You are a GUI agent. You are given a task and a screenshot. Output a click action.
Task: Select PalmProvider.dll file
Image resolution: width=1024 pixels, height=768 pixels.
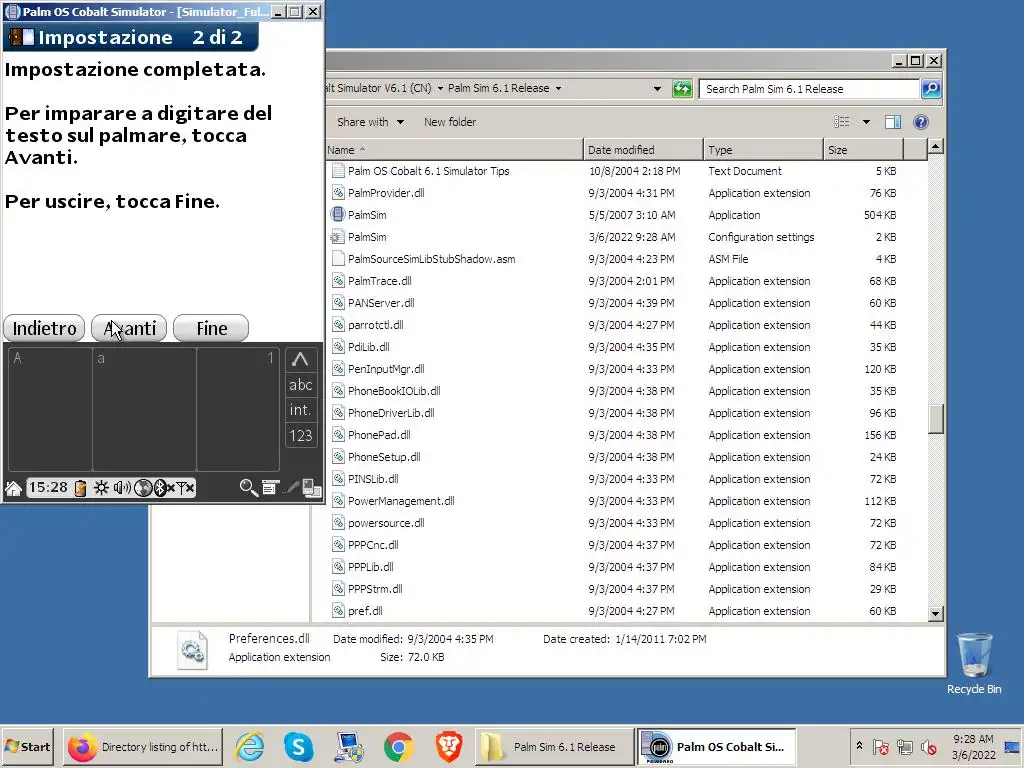pyautogui.click(x=385, y=193)
